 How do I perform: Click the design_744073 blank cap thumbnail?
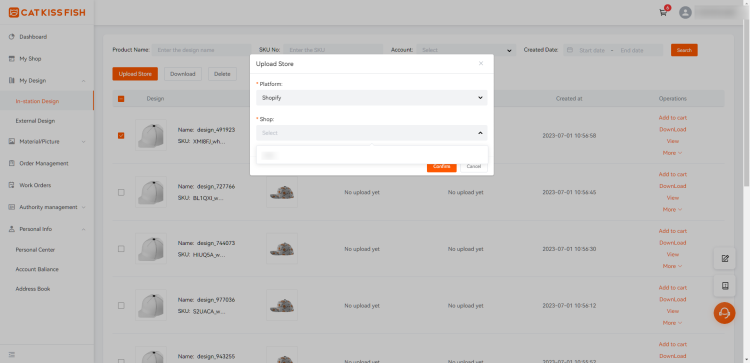tap(151, 249)
